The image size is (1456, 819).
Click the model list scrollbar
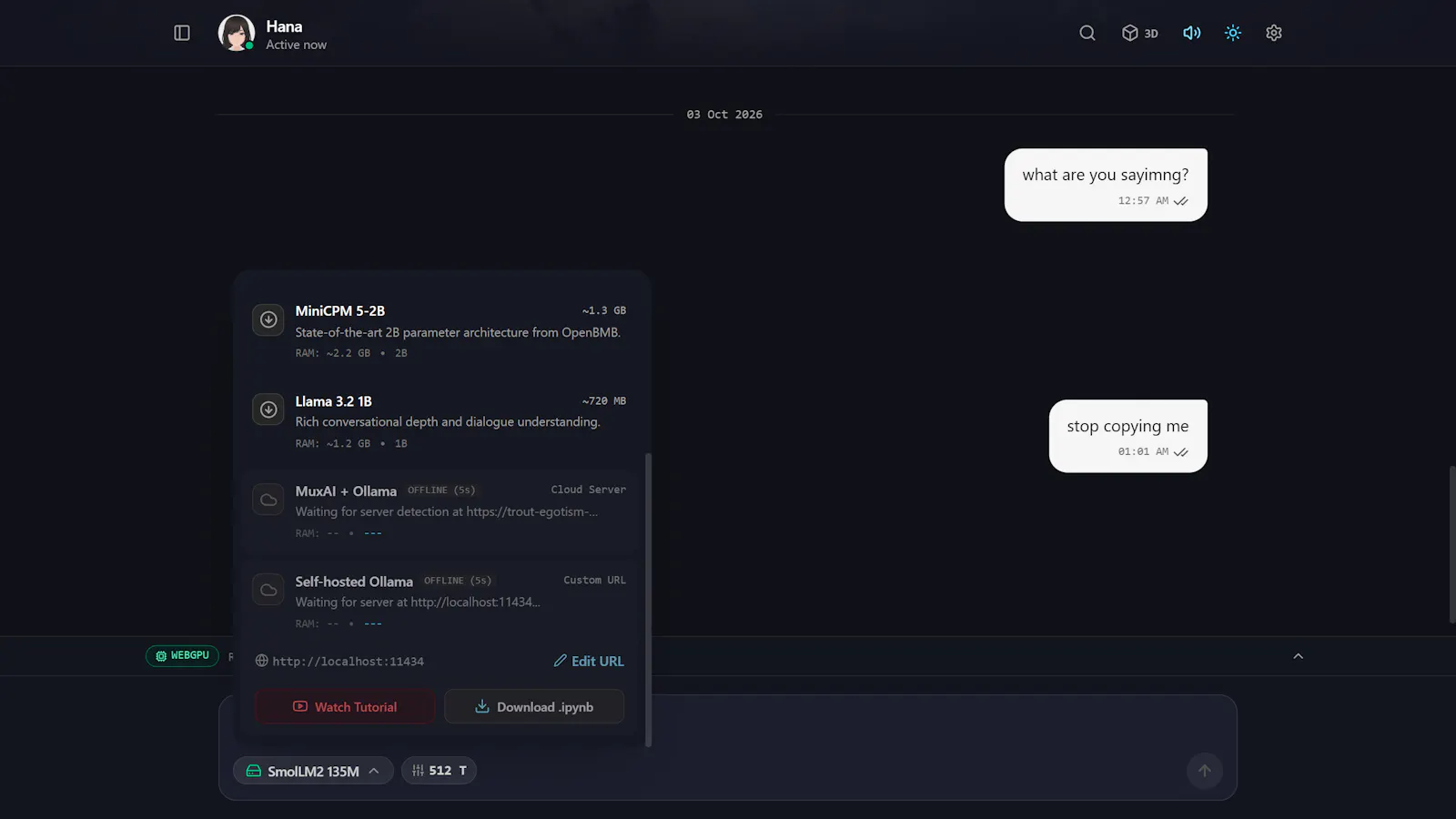648,599
